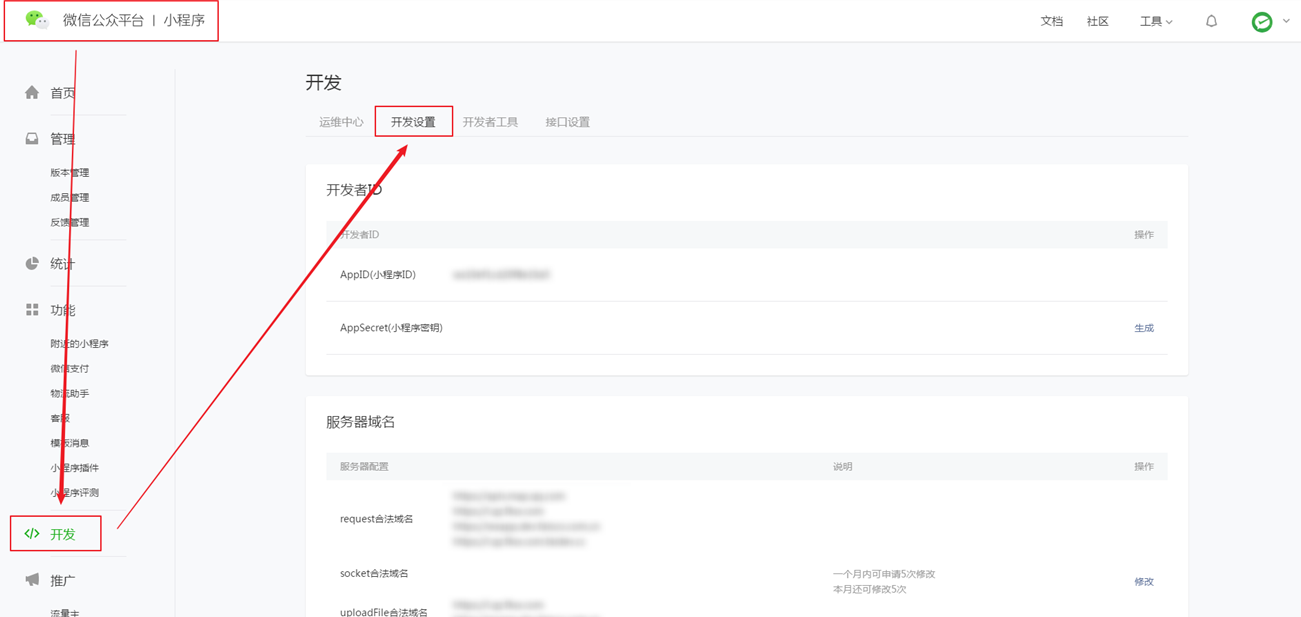
Task: Select 功能 section label in sidebar
Action: tap(63, 311)
